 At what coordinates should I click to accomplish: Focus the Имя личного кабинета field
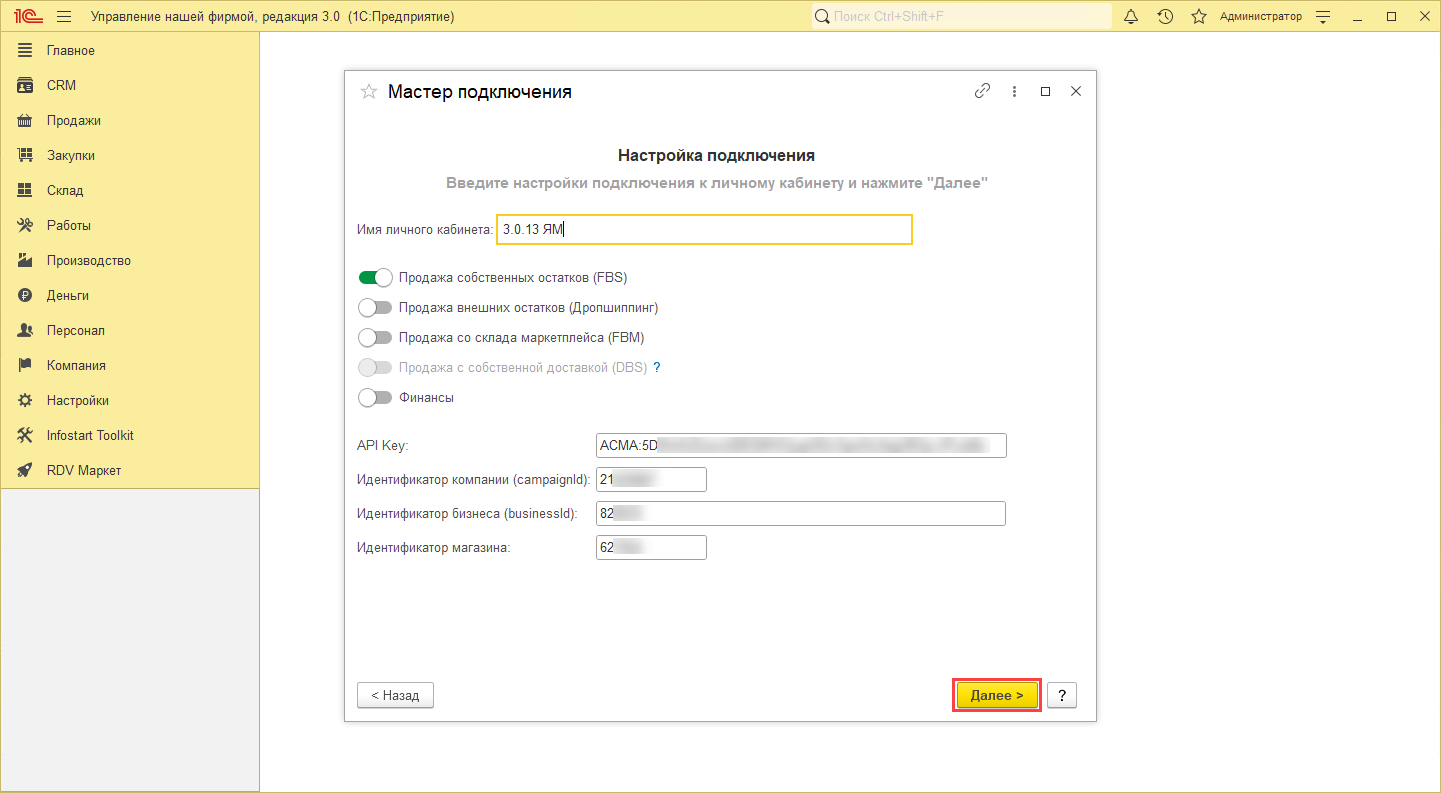[705, 229]
